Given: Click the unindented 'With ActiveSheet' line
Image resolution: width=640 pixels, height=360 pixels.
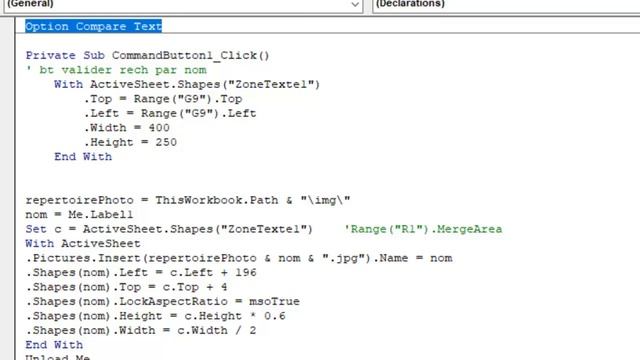Looking at the screenshot, I should (83, 243).
